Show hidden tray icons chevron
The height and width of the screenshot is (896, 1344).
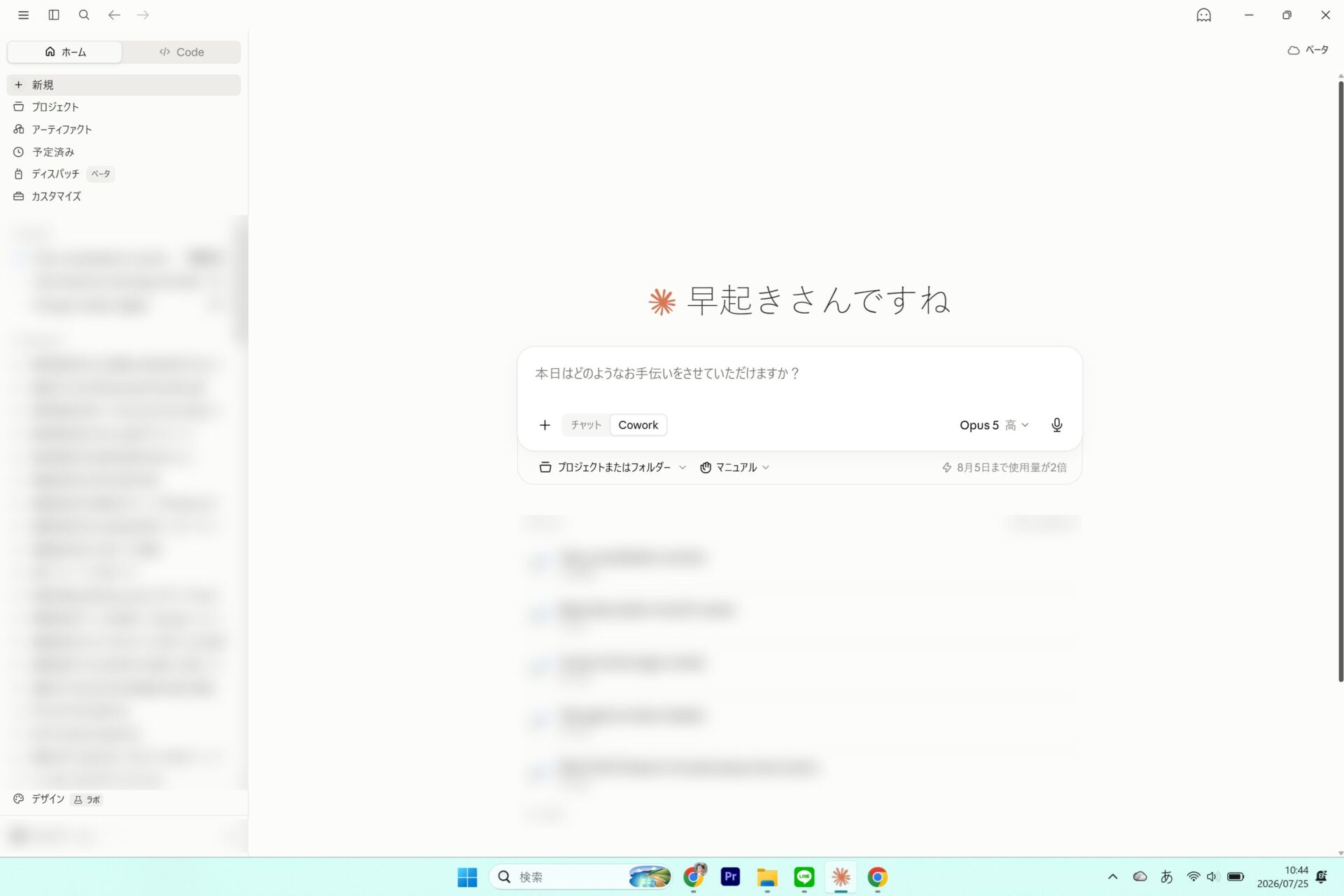(1112, 876)
